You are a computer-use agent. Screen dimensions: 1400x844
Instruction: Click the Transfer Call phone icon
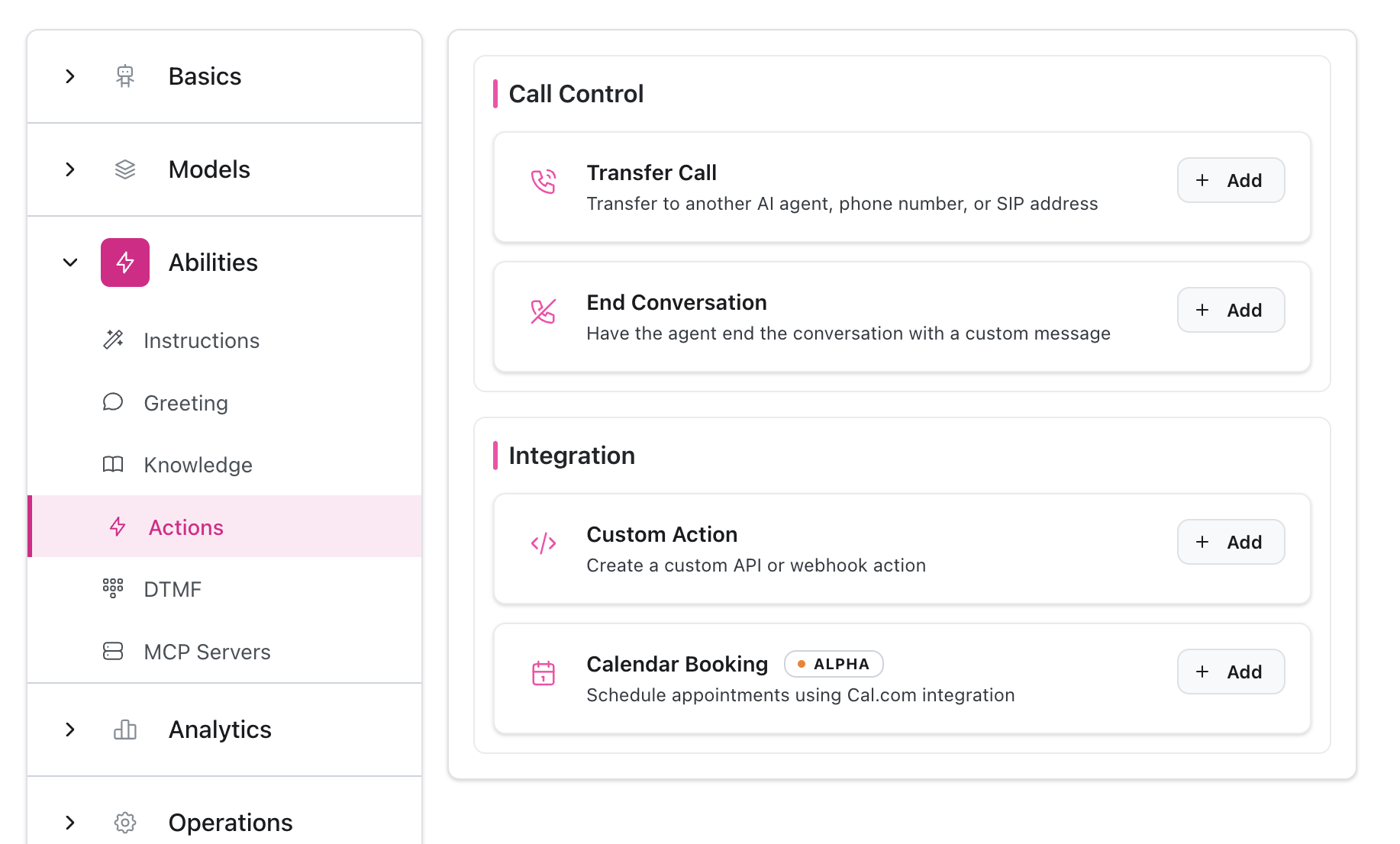544,182
